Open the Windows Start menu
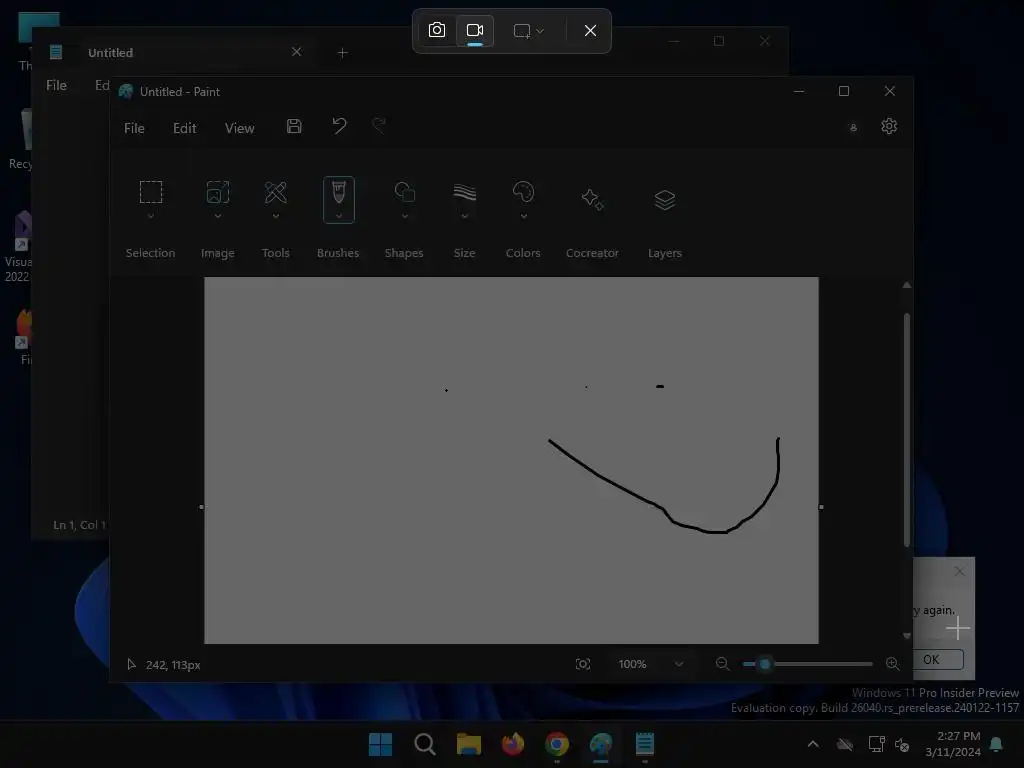 coord(380,744)
